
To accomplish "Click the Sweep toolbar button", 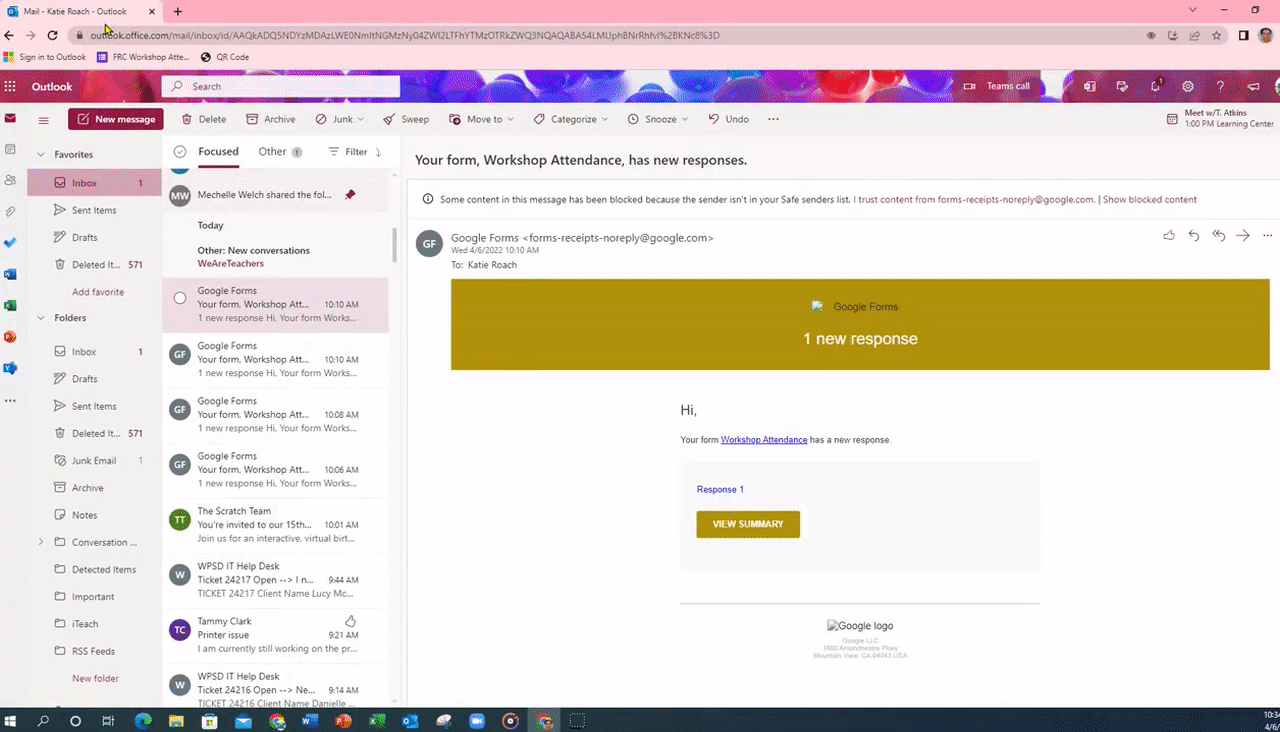I will (405, 119).
